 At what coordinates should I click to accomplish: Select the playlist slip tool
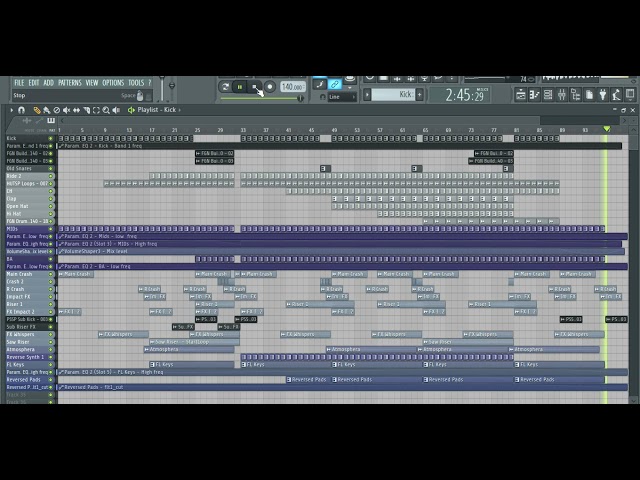(x=76, y=110)
